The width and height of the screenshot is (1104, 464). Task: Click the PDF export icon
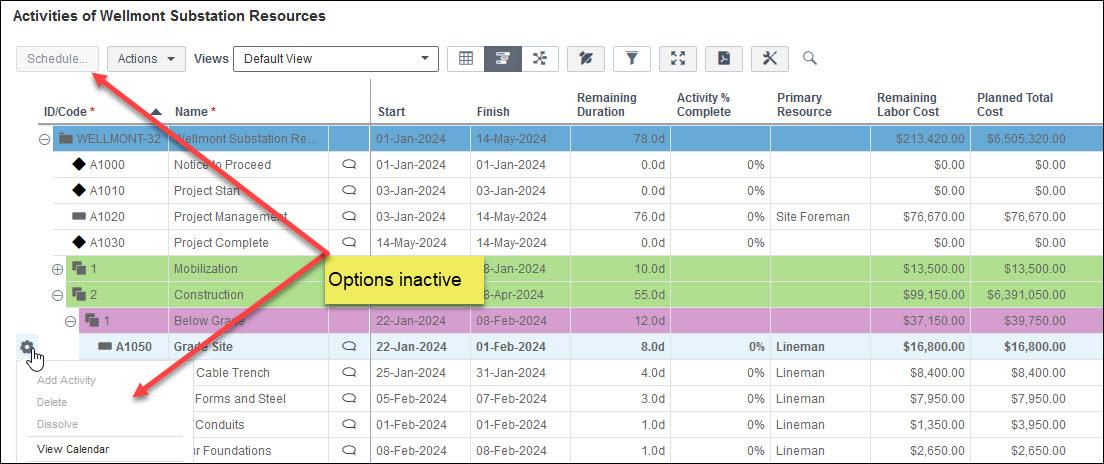pyautogui.click(x=723, y=58)
